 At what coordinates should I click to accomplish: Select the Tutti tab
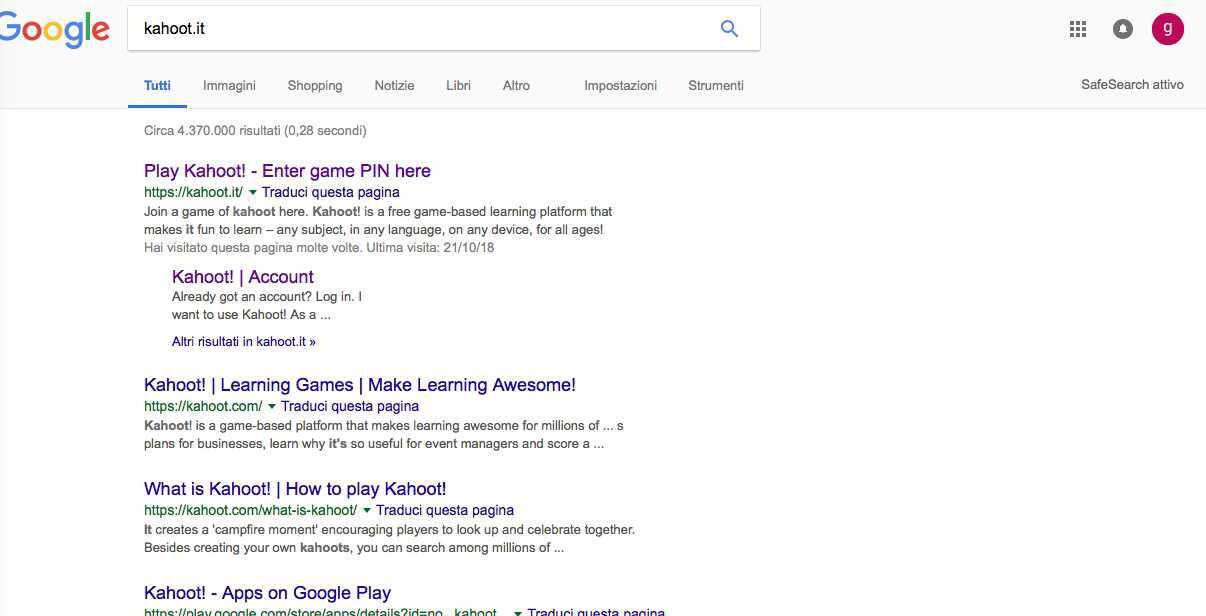tap(157, 86)
